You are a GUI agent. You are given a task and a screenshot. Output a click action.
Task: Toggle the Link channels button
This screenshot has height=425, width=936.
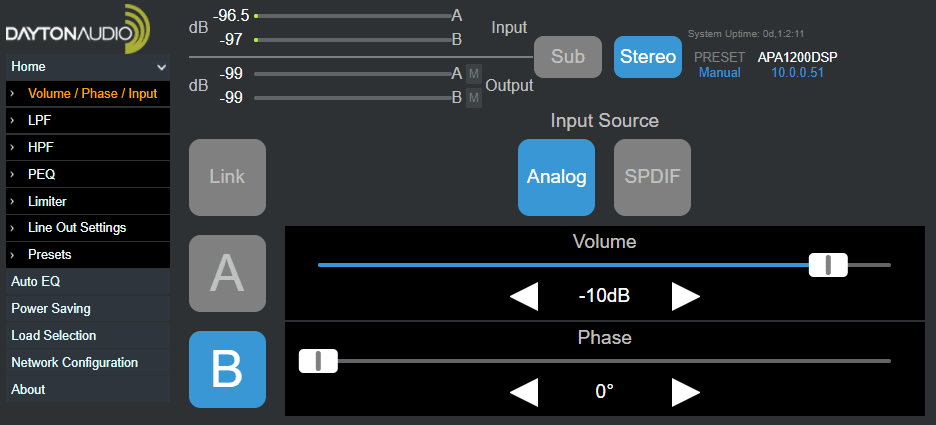pos(227,177)
